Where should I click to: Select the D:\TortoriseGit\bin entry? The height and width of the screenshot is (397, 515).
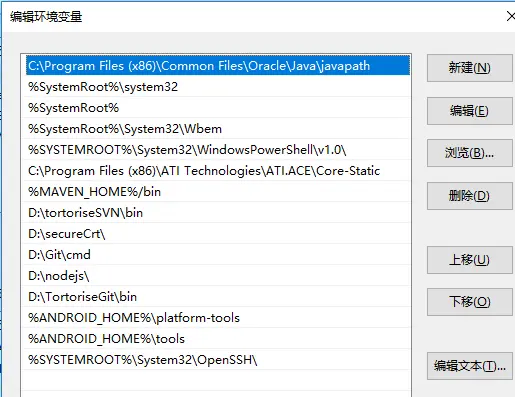[218, 297]
